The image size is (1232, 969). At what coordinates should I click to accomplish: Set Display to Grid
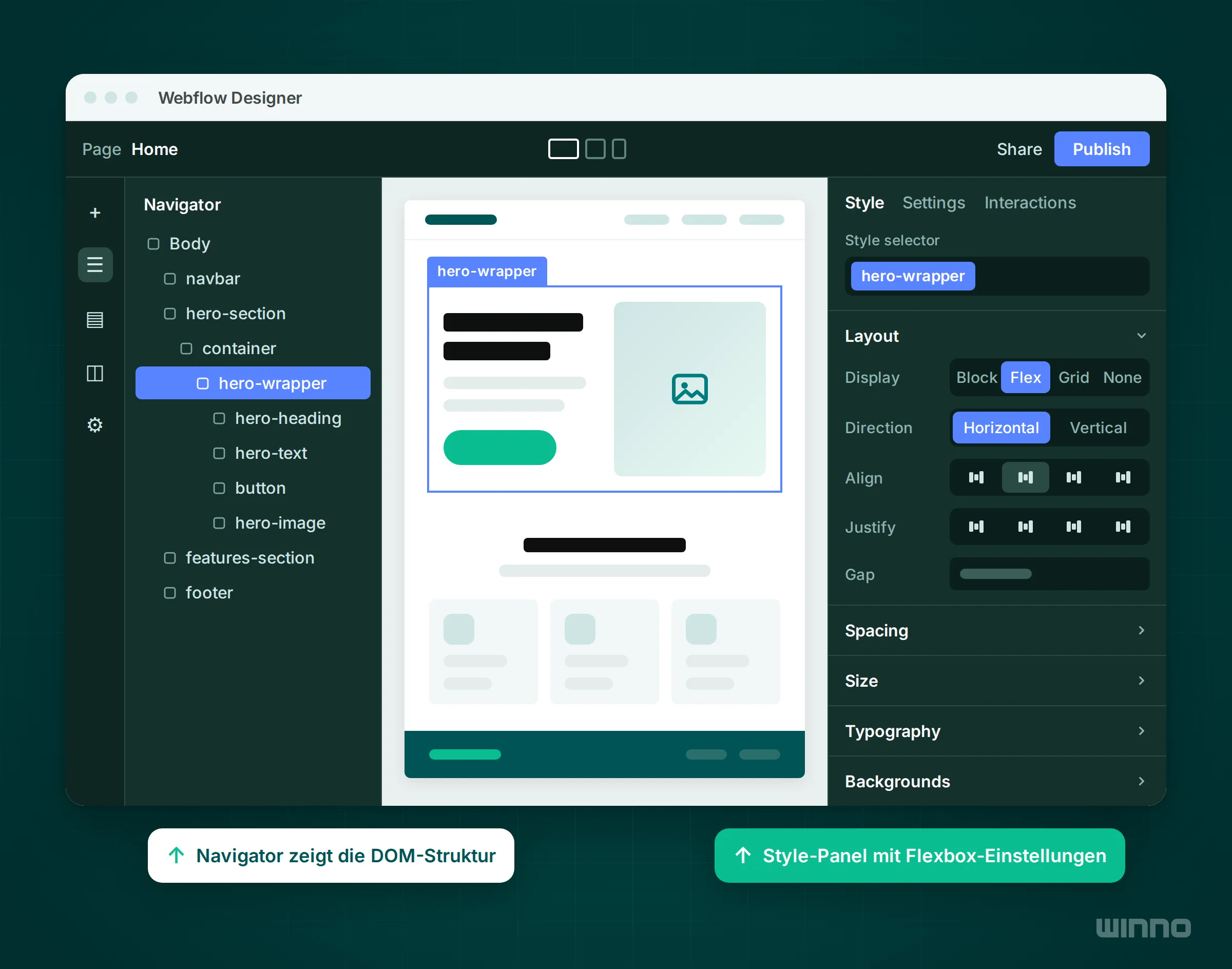point(1074,377)
